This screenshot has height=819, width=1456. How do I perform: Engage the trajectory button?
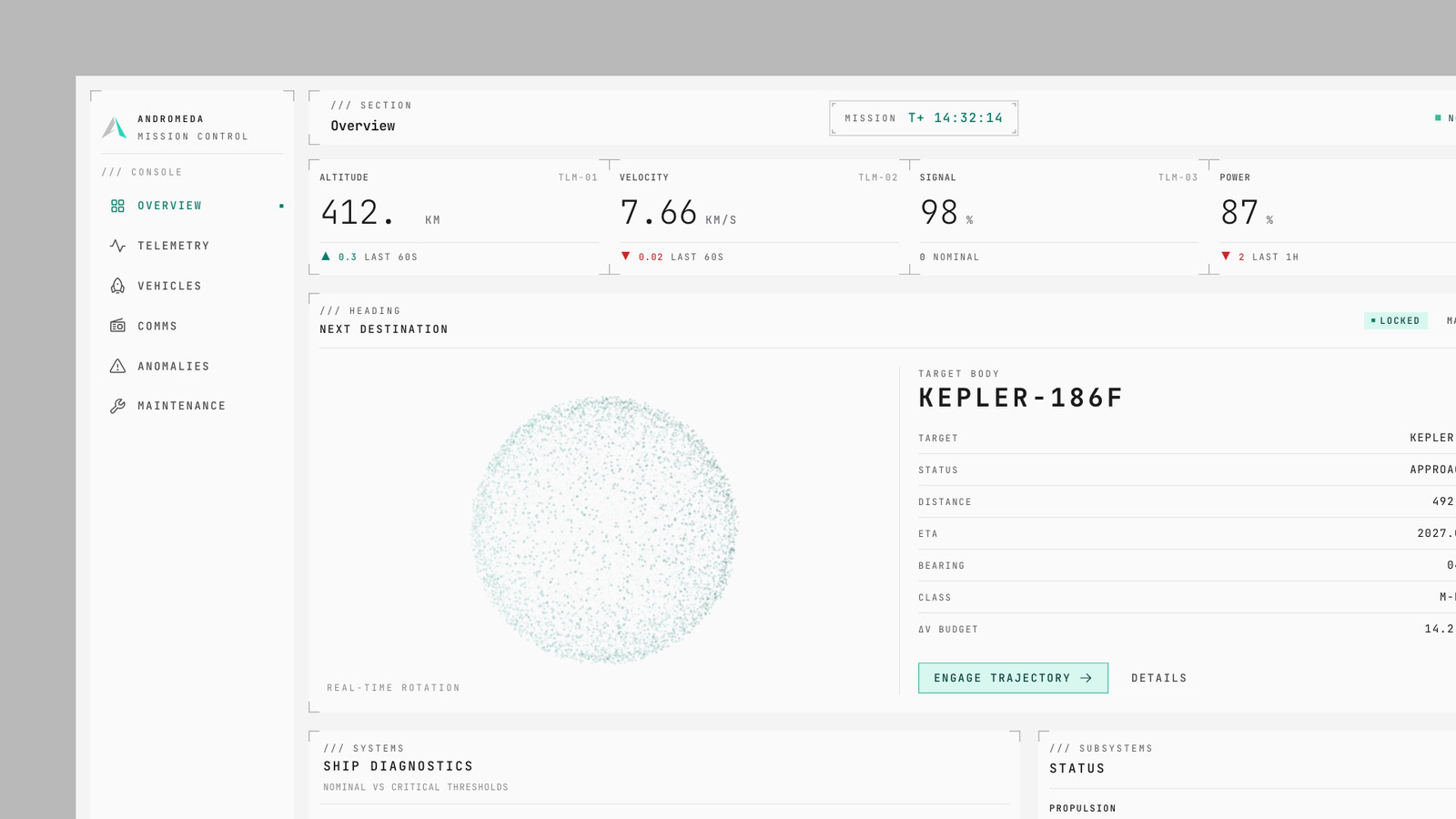coord(1013,678)
